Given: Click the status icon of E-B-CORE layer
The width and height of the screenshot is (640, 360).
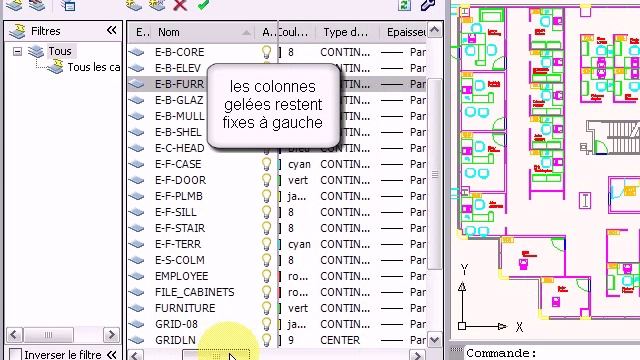Looking at the screenshot, I should tap(137, 52).
